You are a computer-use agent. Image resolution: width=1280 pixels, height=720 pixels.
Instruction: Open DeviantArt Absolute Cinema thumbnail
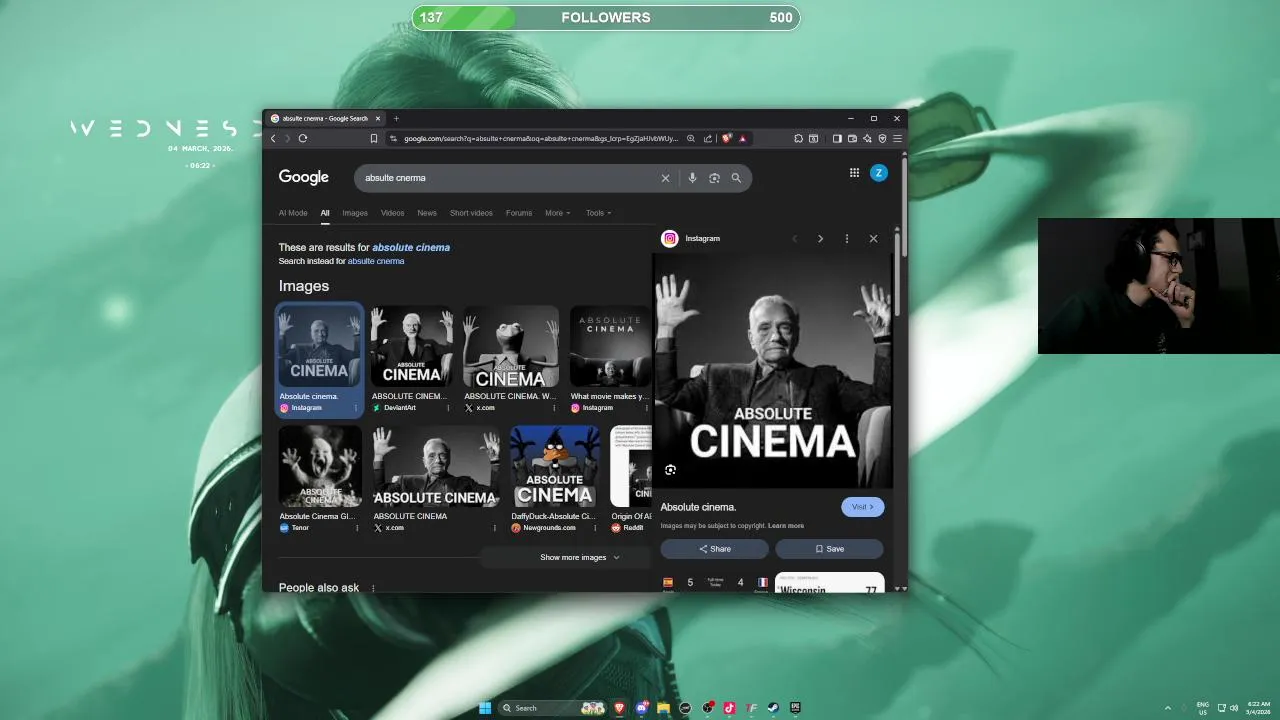pos(411,346)
